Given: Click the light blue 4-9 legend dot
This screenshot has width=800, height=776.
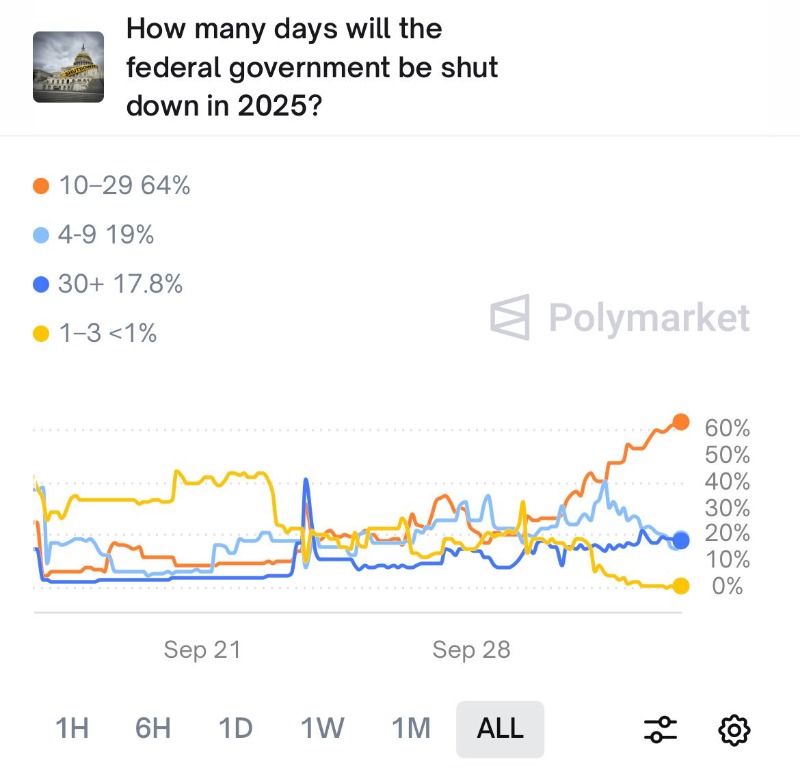Looking at the screenshot, I should pos(41,236).
